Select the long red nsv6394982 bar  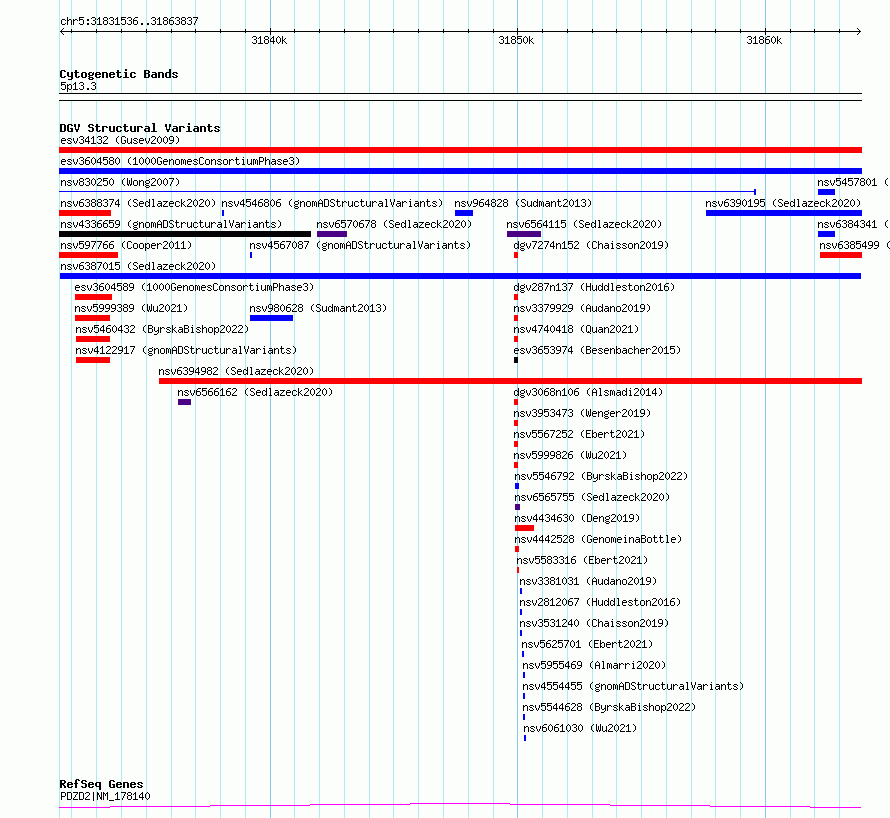tap(510, 381)
